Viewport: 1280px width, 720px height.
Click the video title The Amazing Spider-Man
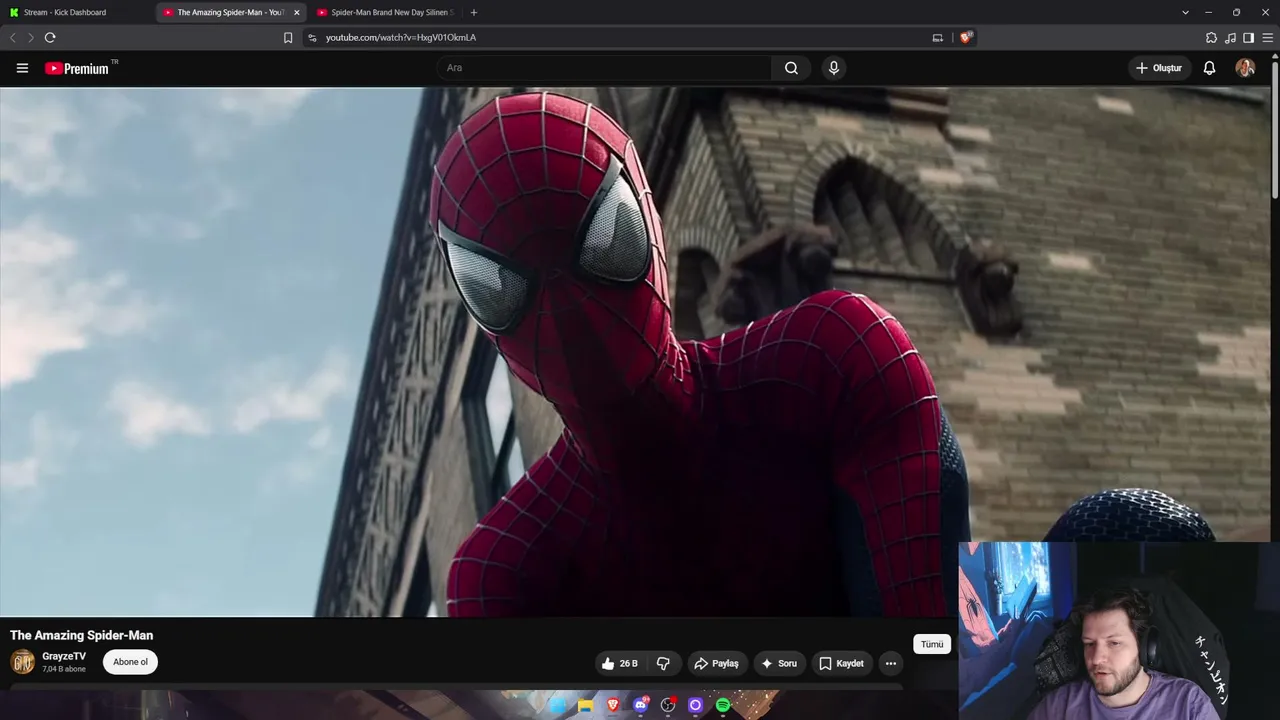click(82, 635)
